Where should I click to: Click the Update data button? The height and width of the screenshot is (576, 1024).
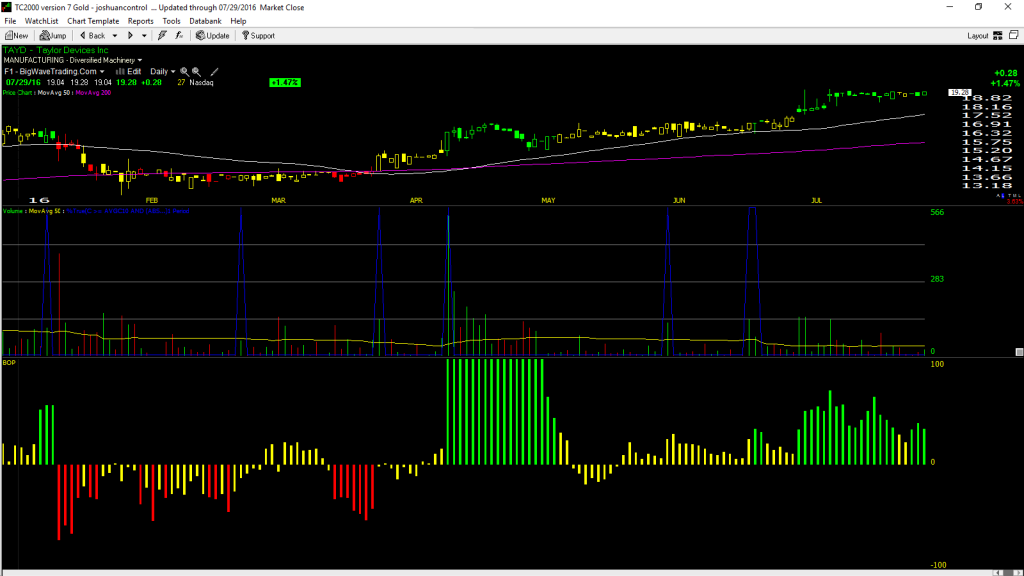click(x=213, y=36)
